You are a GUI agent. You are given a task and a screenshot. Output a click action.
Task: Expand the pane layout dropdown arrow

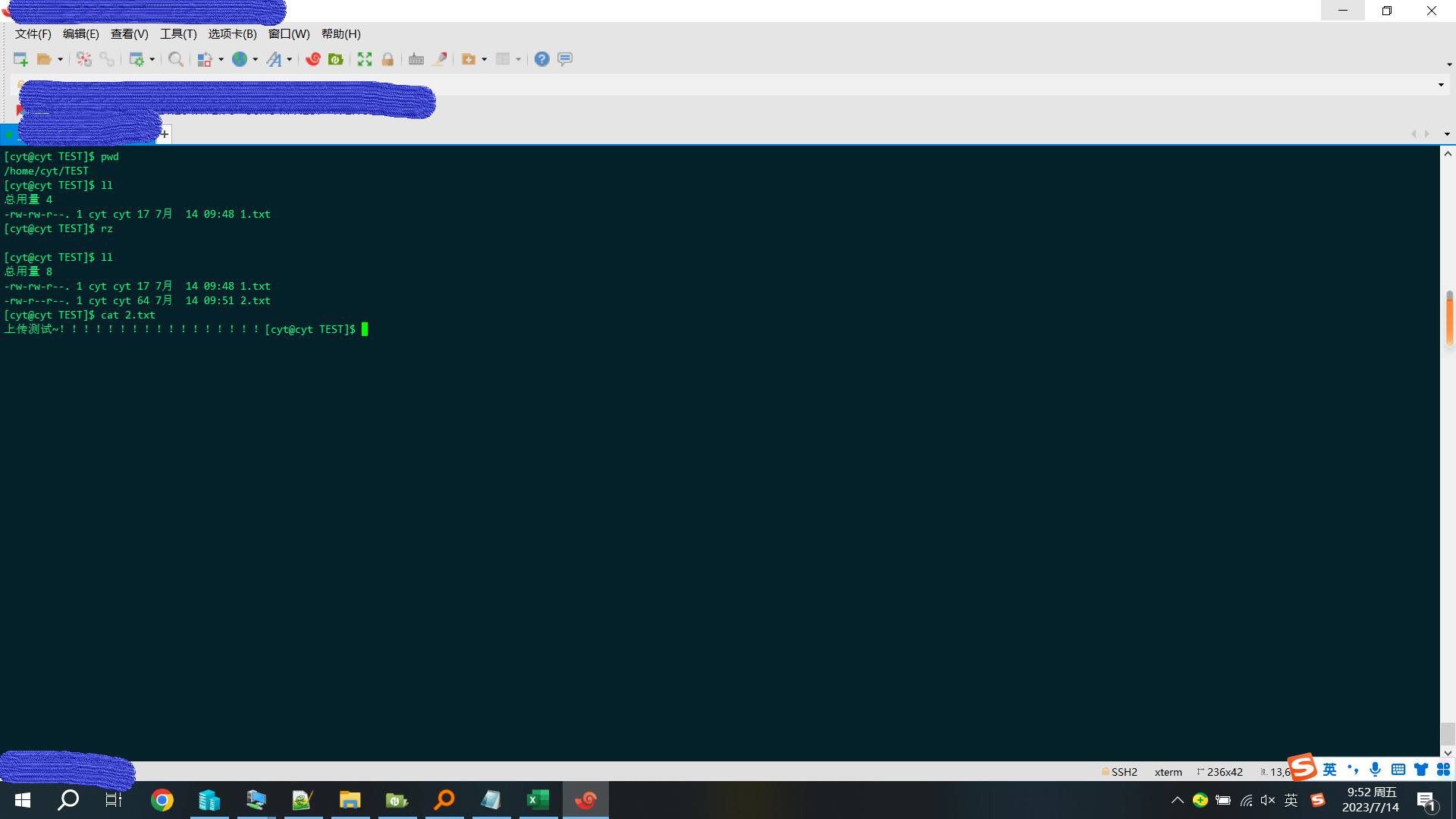pos(519,59)
